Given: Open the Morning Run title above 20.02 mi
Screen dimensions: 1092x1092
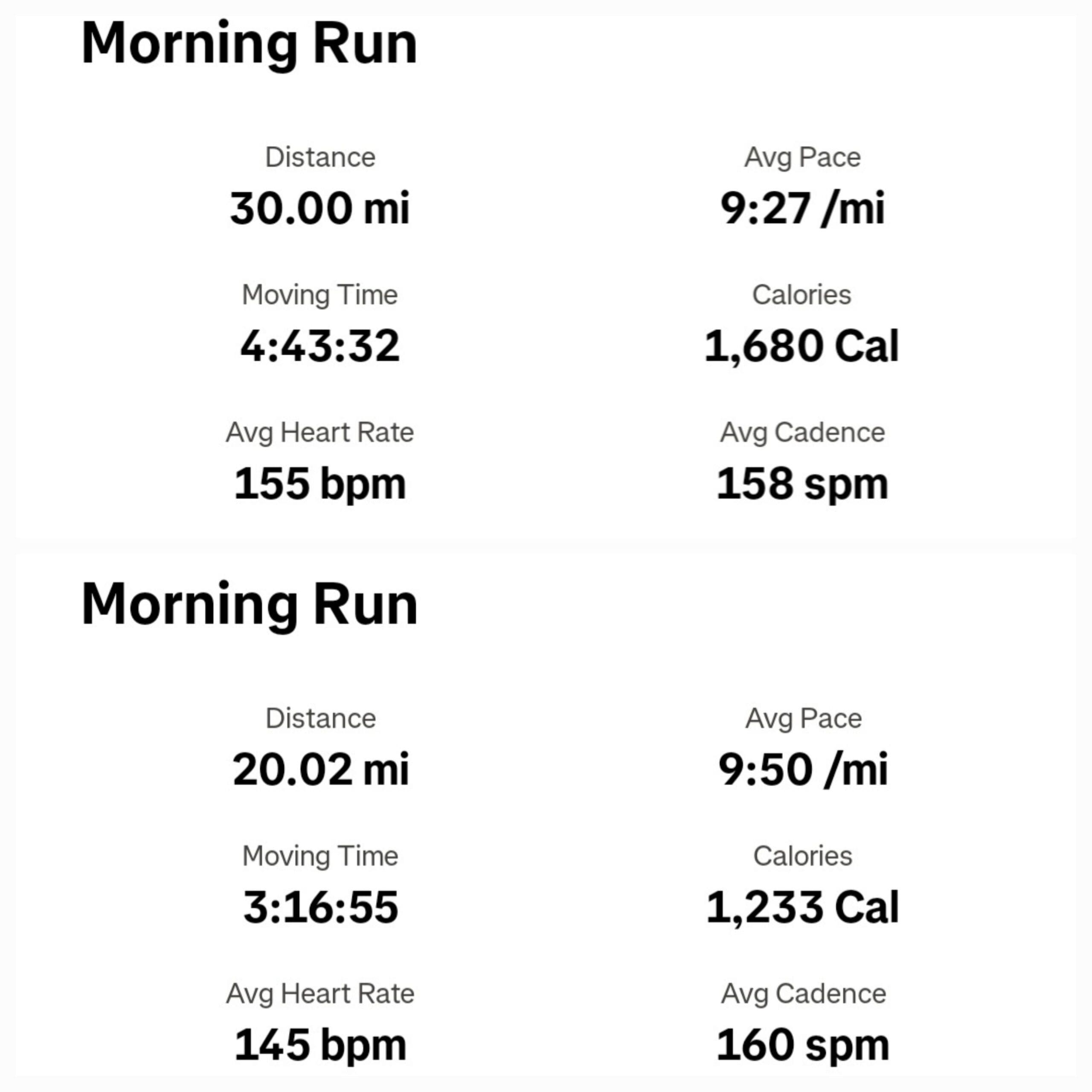Looking at the screenshot, I should (249, 605).
